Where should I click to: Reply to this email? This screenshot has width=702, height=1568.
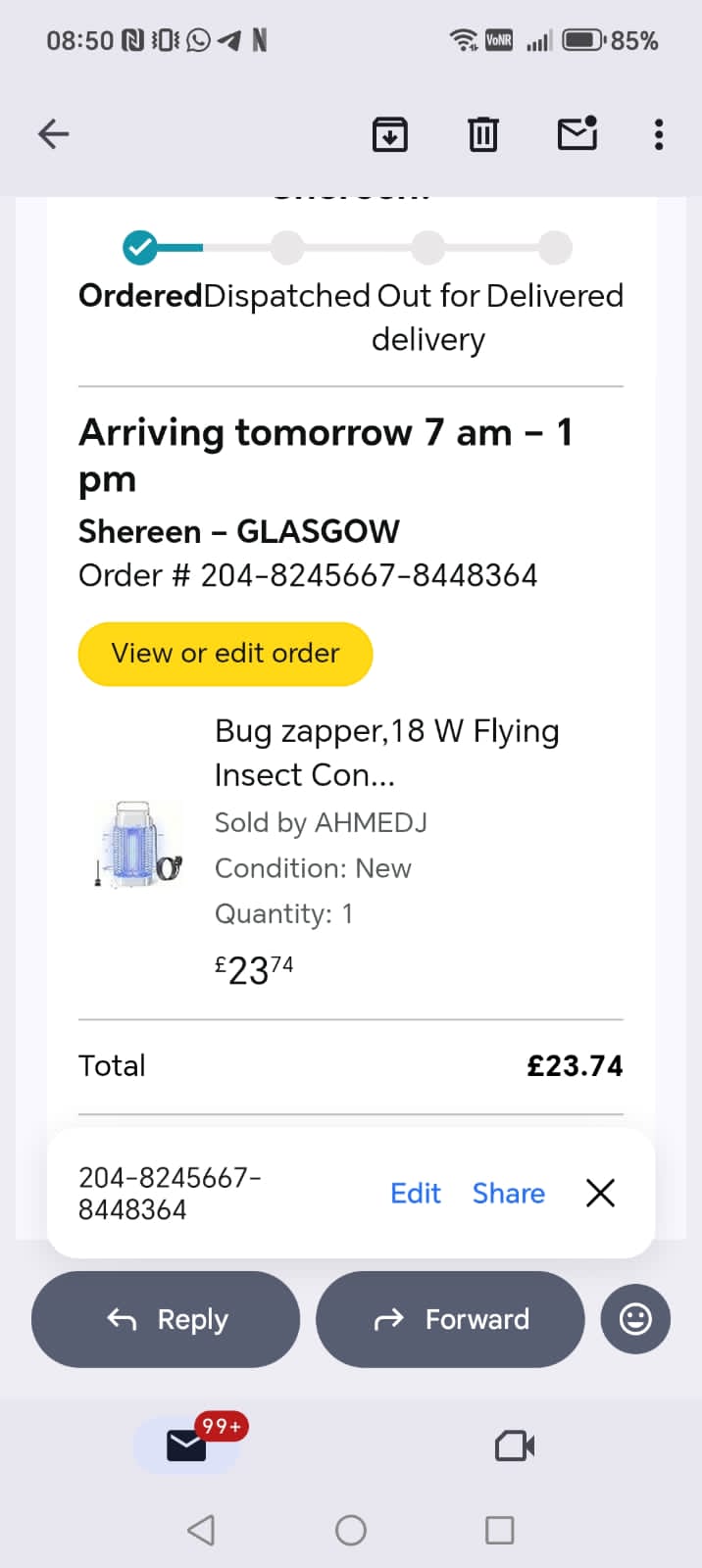click(166, 1319)
